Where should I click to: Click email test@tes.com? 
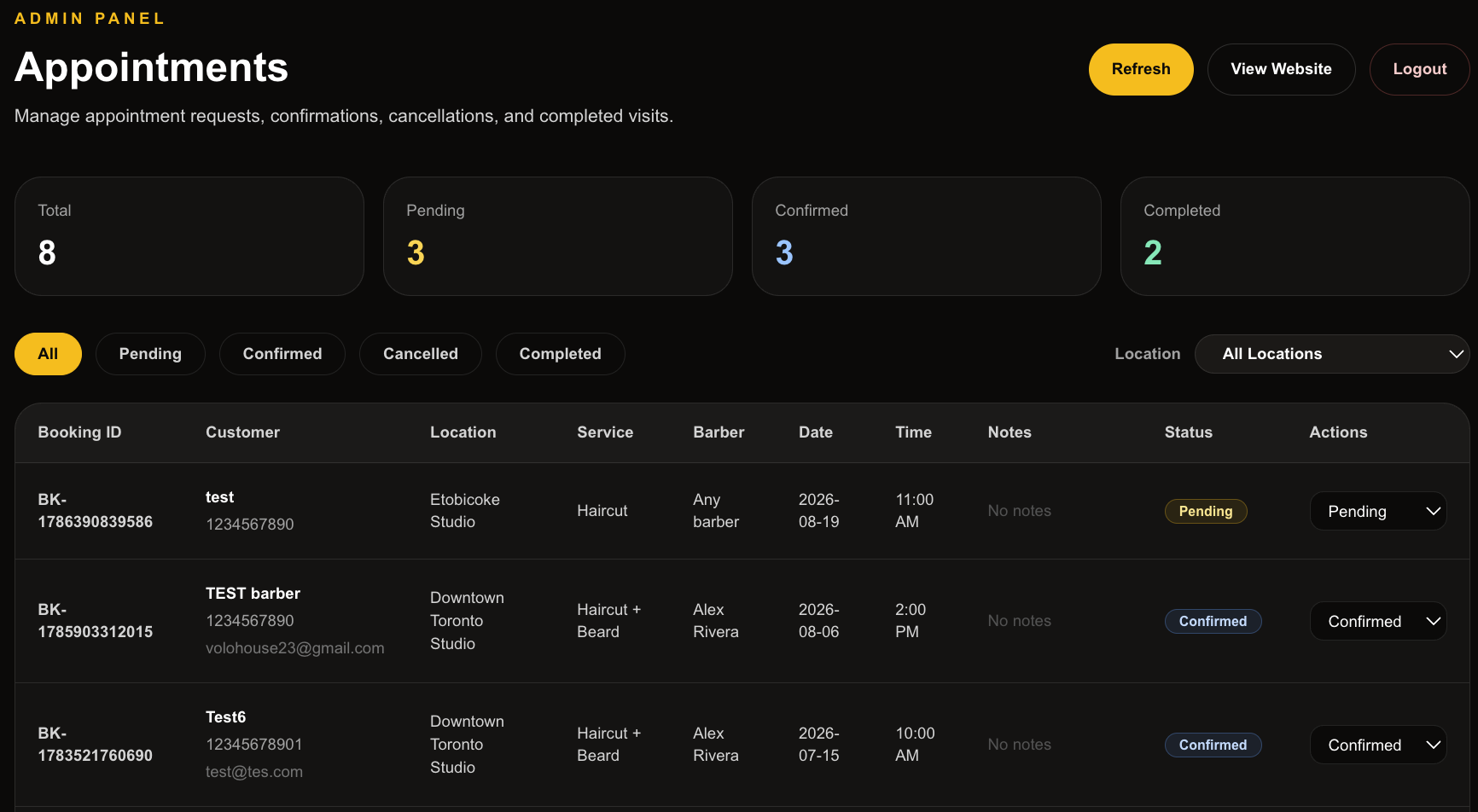coord(254,772)
